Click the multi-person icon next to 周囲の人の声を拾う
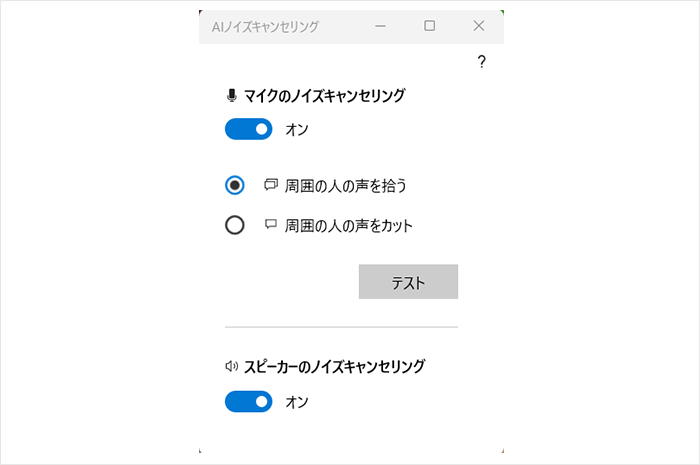Viewport: 700px width, 465px height. pos(270,184)
